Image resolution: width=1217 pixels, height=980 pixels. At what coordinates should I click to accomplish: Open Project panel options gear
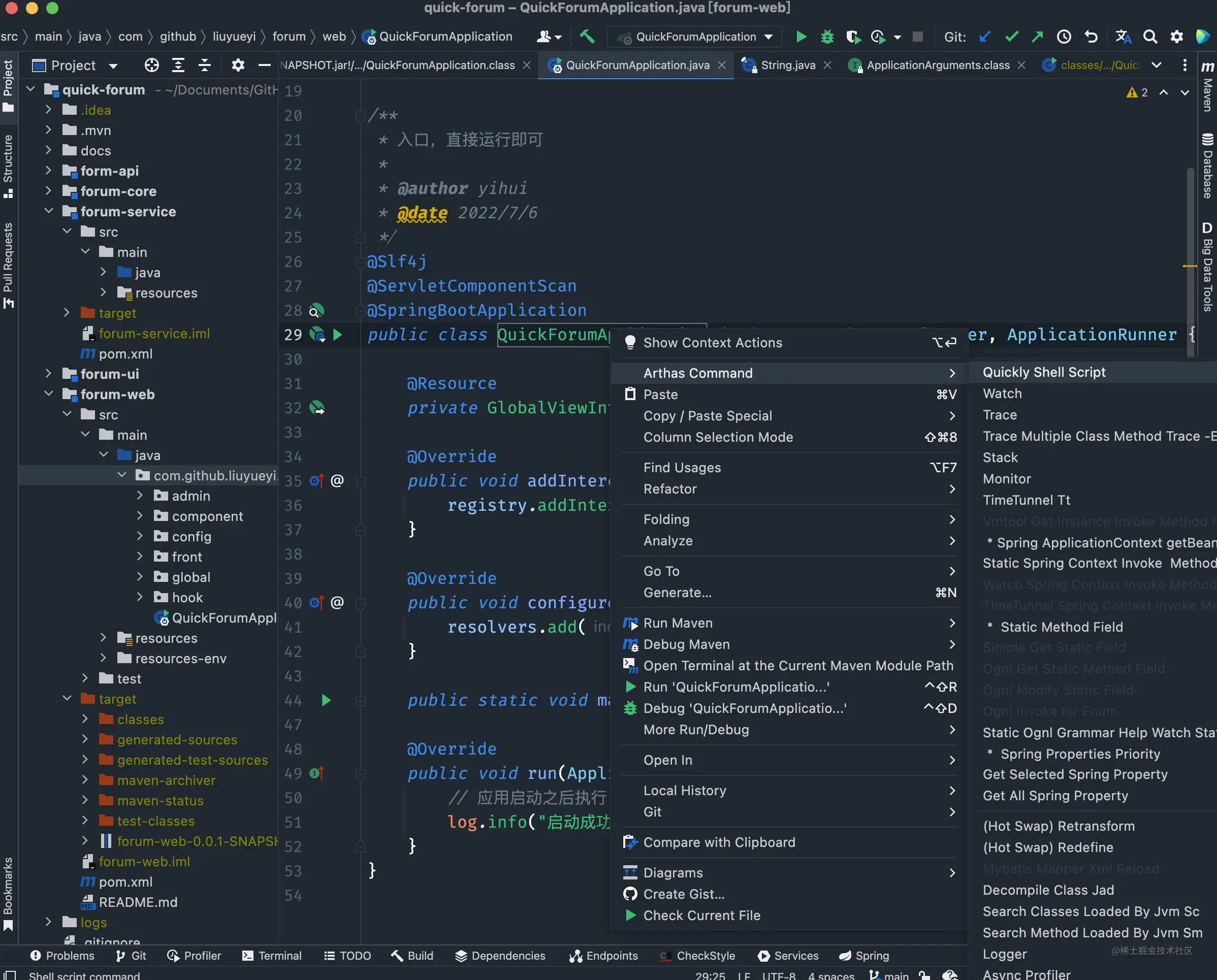[x=238, y=66]
